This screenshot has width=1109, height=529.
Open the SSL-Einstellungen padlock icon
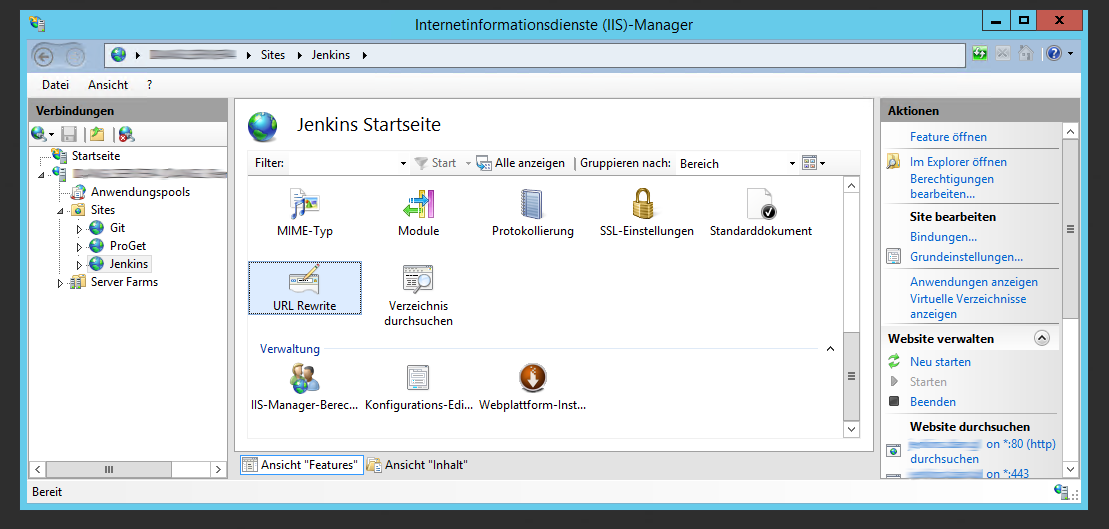click(x=646, y=204)
